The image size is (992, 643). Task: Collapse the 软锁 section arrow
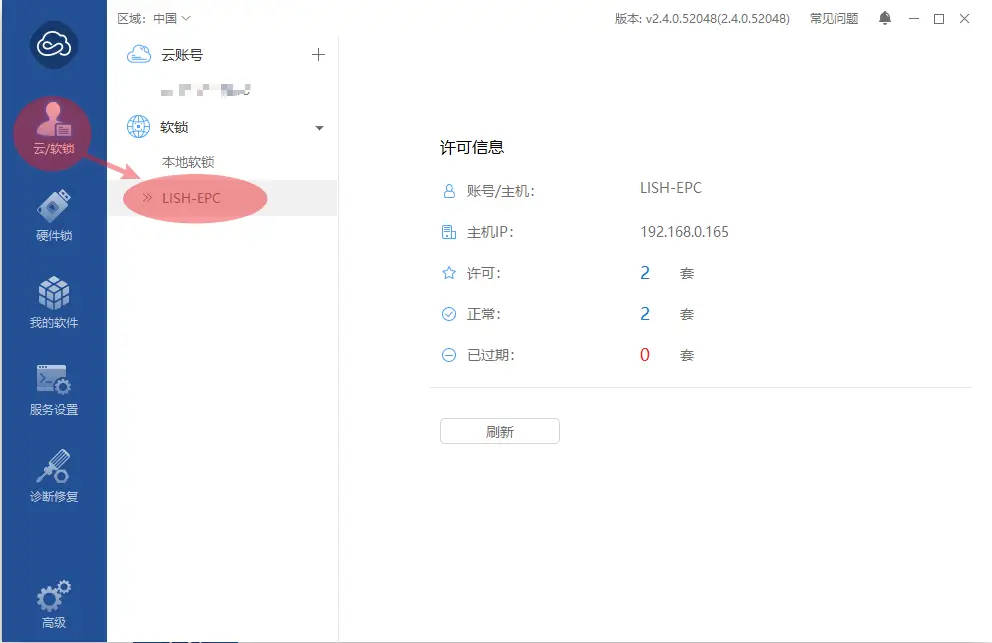pyautogui.click(x=319, y=128)
